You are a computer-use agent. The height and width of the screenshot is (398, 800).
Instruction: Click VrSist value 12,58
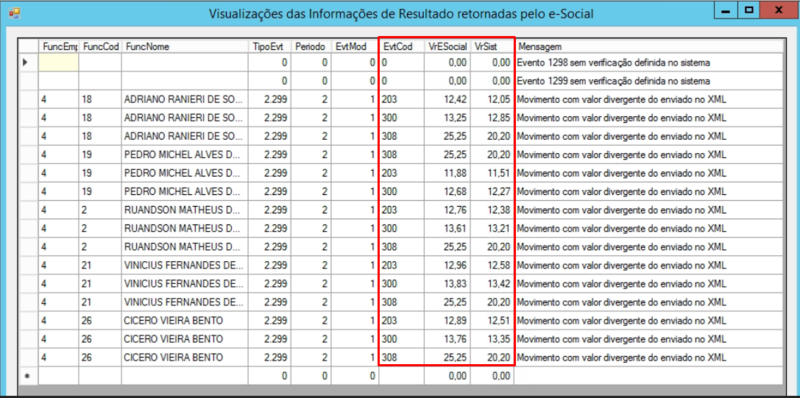(x=498, y=265)
